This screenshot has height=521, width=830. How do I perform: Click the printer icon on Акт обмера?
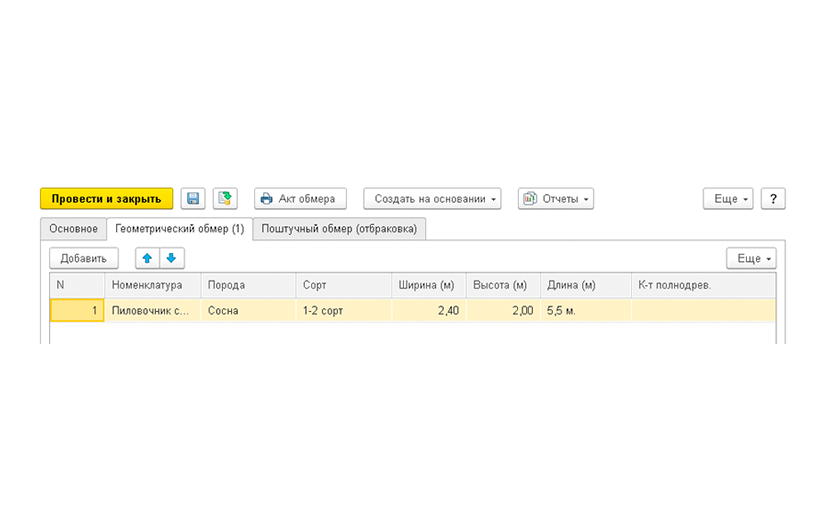pyautogui.click(x=267, y=199)
